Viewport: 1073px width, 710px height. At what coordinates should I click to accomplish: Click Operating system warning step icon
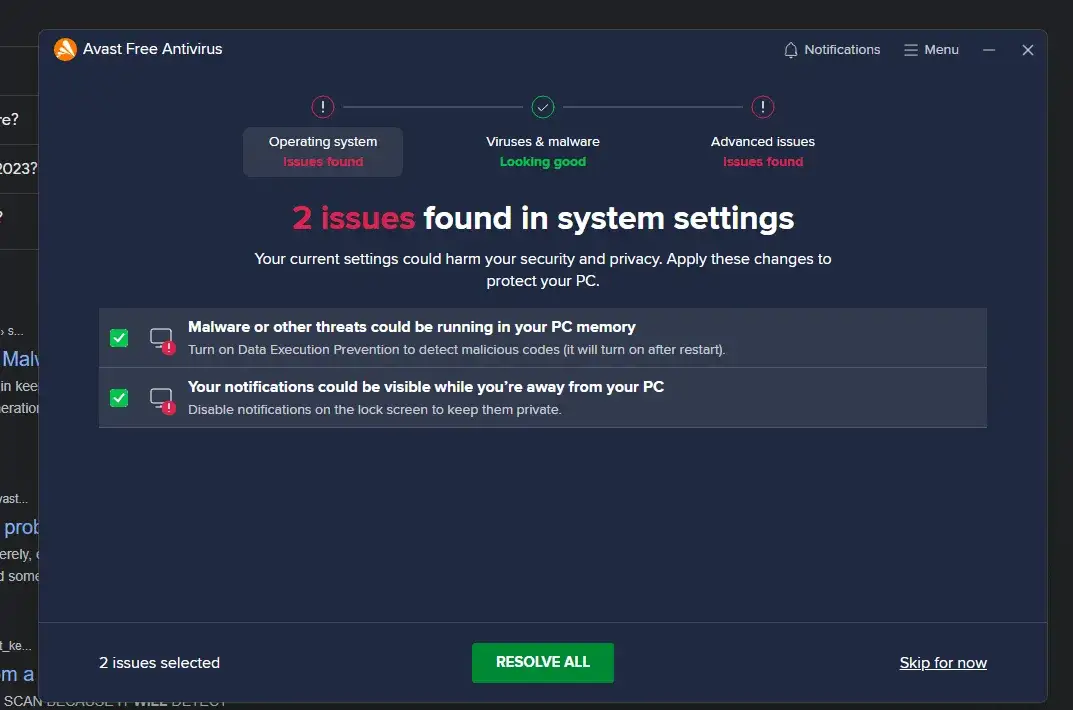[323, 107]
